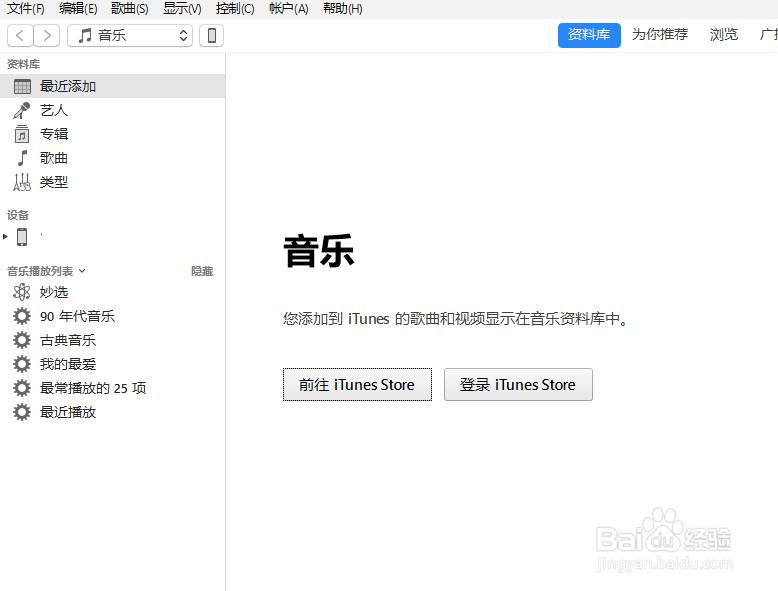778x591 pixels.
Task: Select 类型 in the library sidebar
Action: pyautogui.click(x=113, y=182)
